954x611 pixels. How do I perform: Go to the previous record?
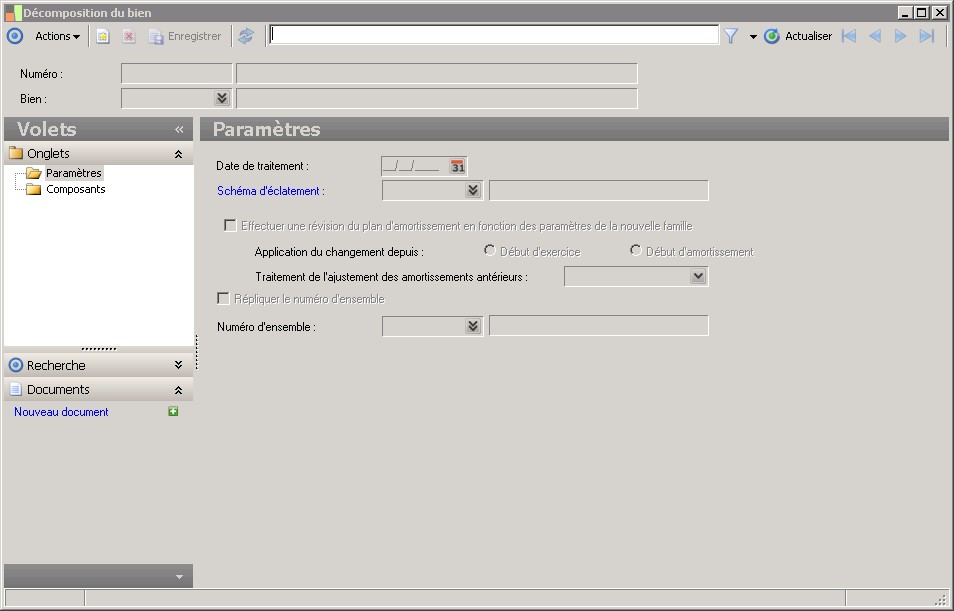pyautogui.click(x=875, y=37)
